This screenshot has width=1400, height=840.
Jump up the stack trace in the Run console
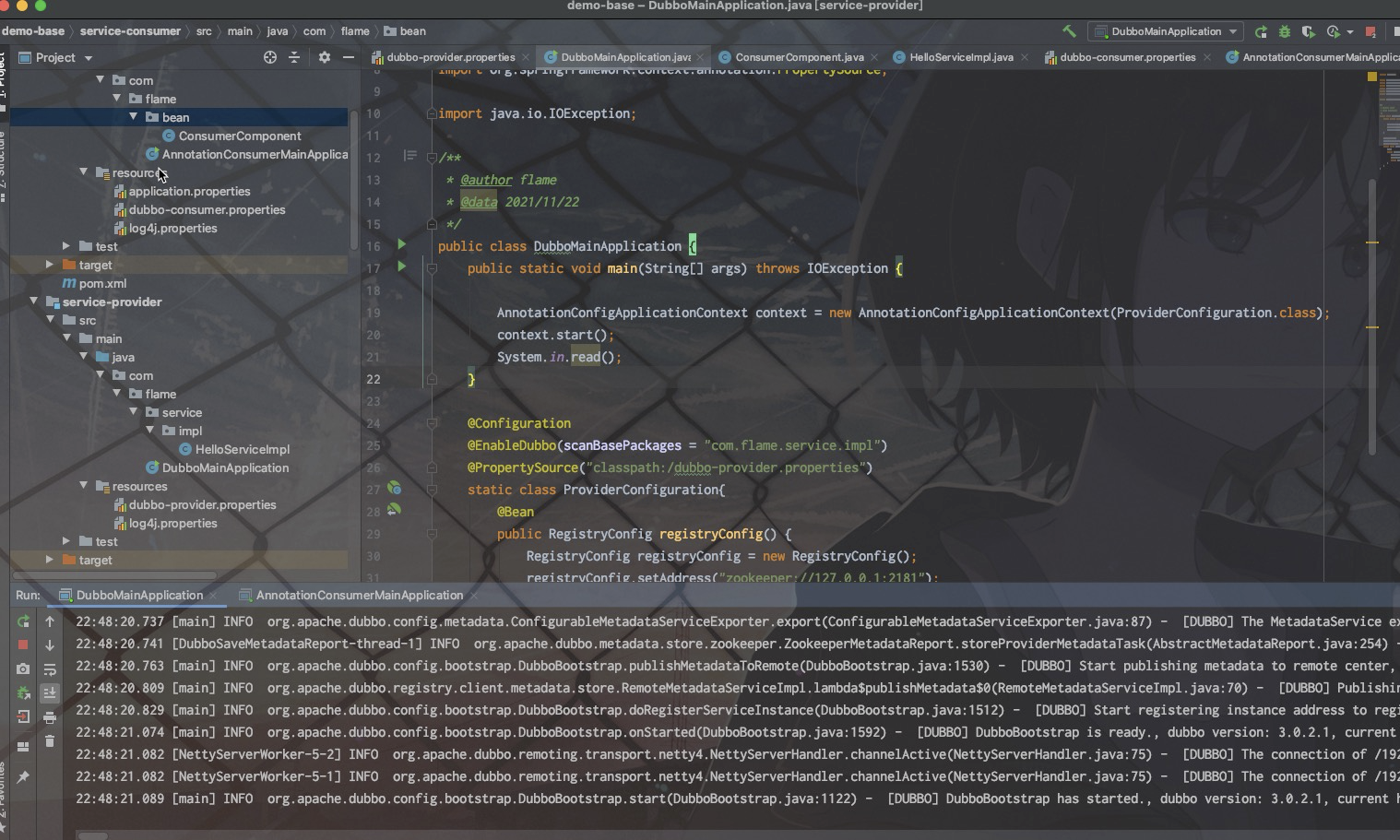[50, 621]
